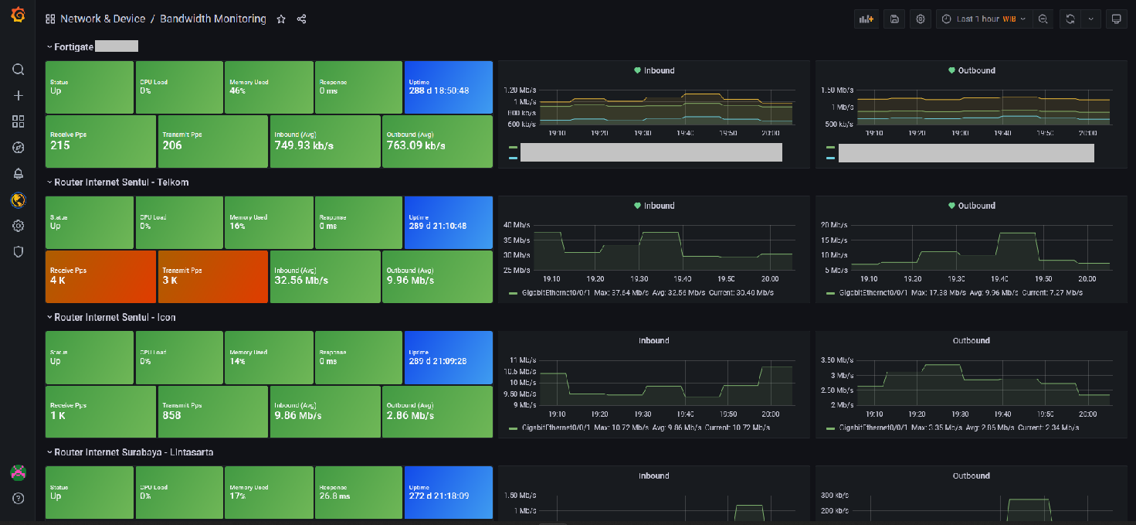Click Telkom Uptime 289 d 21:10:48 panel
Viewport: 1136px width, 525px height.
coord(448,222)
